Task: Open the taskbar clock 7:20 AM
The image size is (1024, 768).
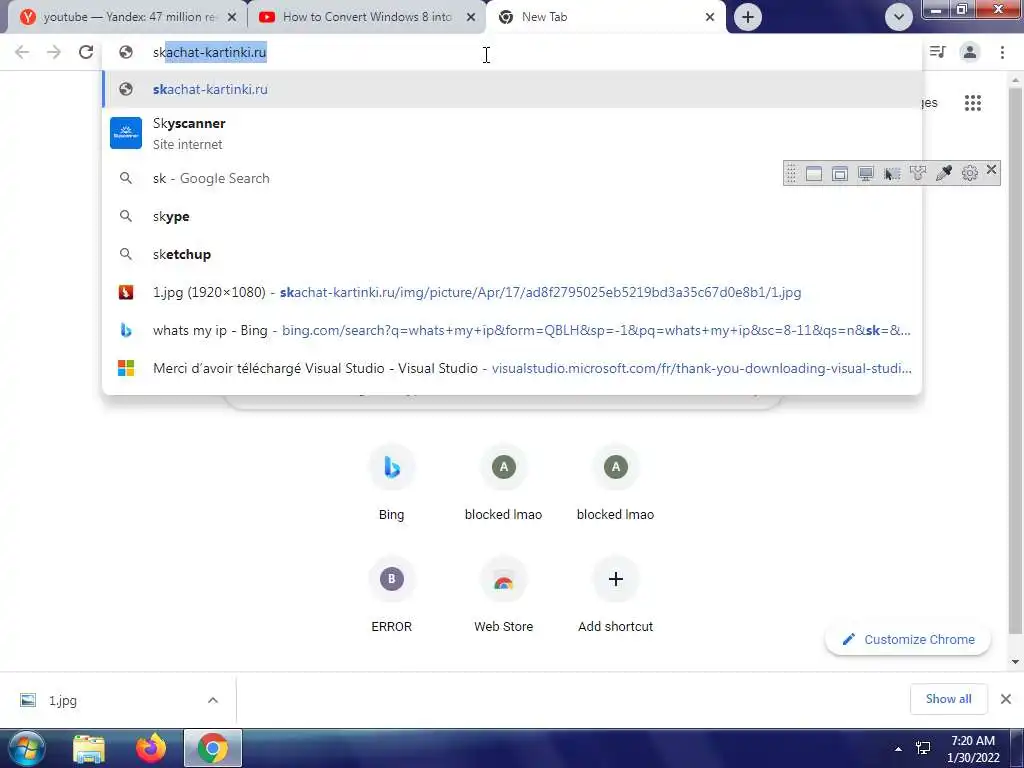Action: 973,749
